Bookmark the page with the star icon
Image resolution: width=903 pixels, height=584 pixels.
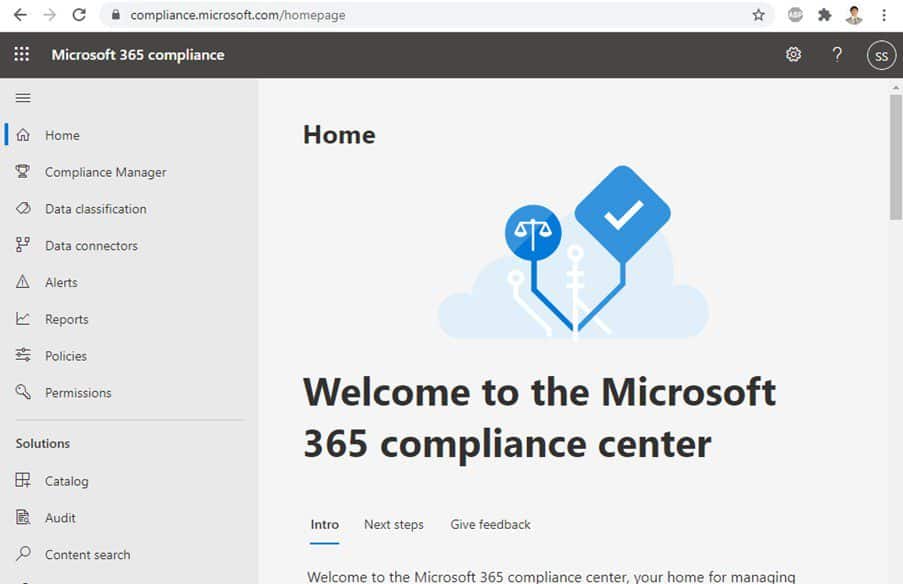point(758,15)
